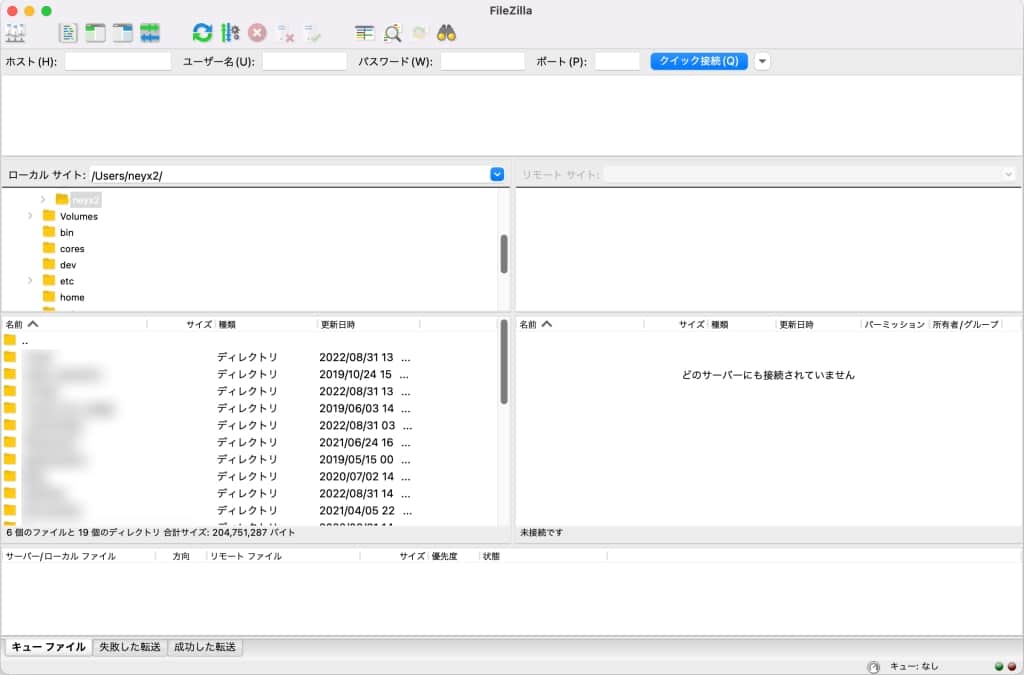The image size is (1024, 675).
Task: Click the queue status icon beside キュー: なし
Action: (x=874, y=667)
